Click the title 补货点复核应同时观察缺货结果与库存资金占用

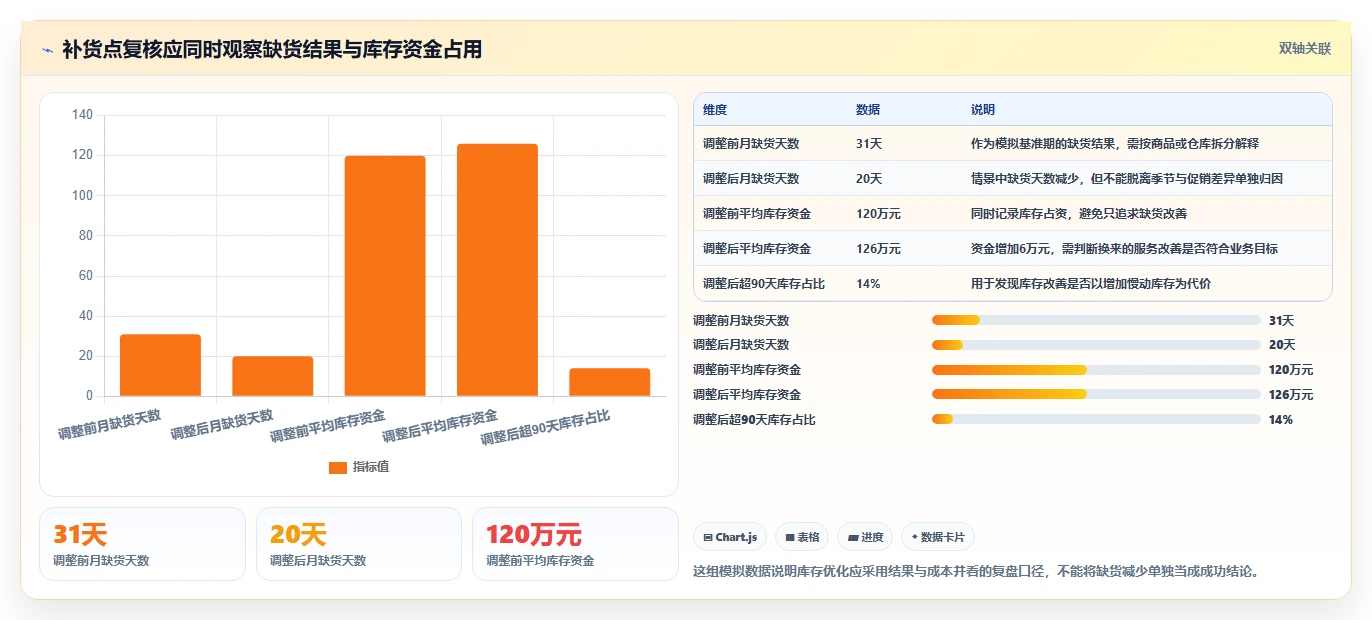point(272,49)
